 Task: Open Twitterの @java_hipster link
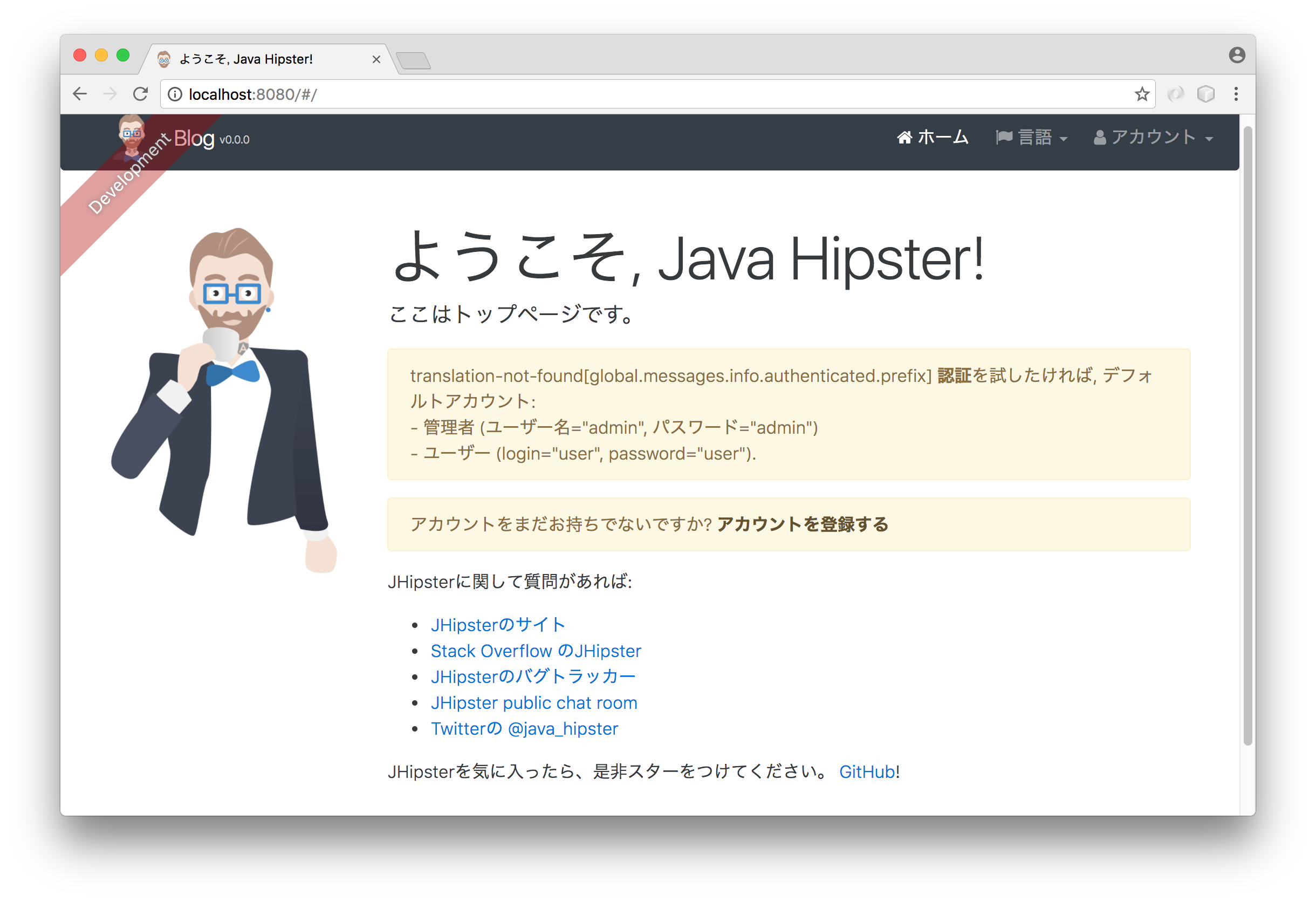pyautogui.click(x=524, y=729)
